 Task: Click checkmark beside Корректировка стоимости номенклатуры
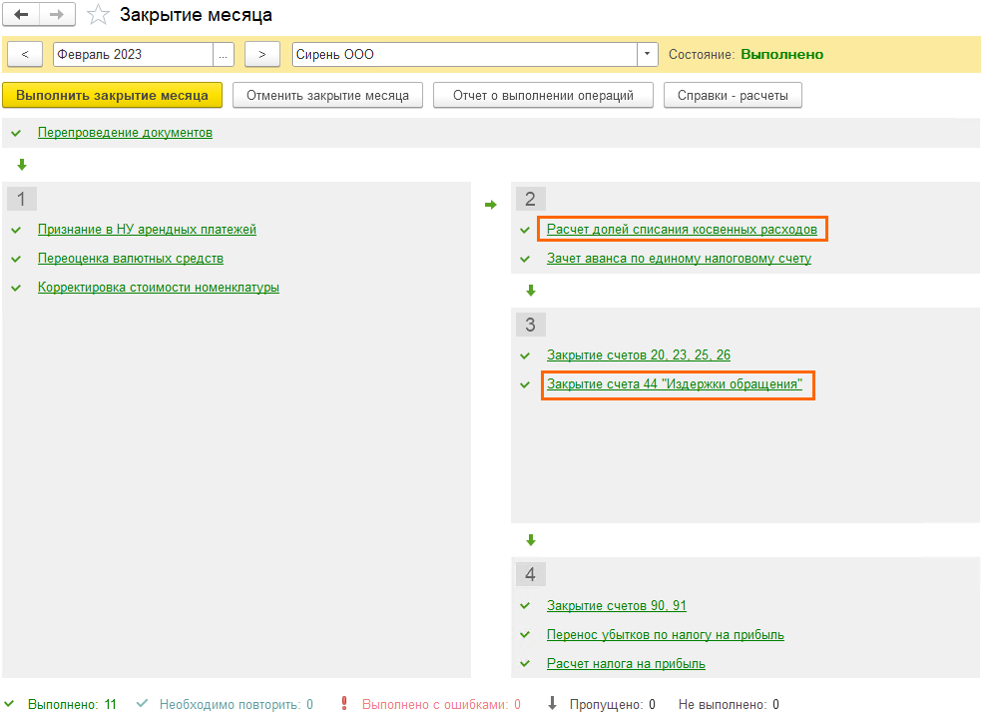(x=16, y=287)
